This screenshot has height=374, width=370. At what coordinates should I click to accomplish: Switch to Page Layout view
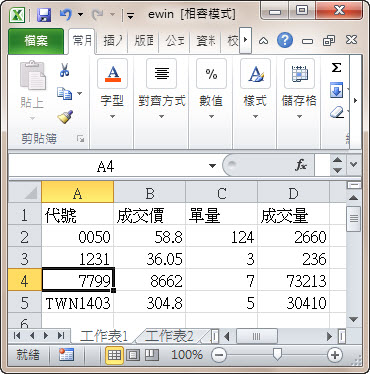pyautogui.click(x=133, y=355)
